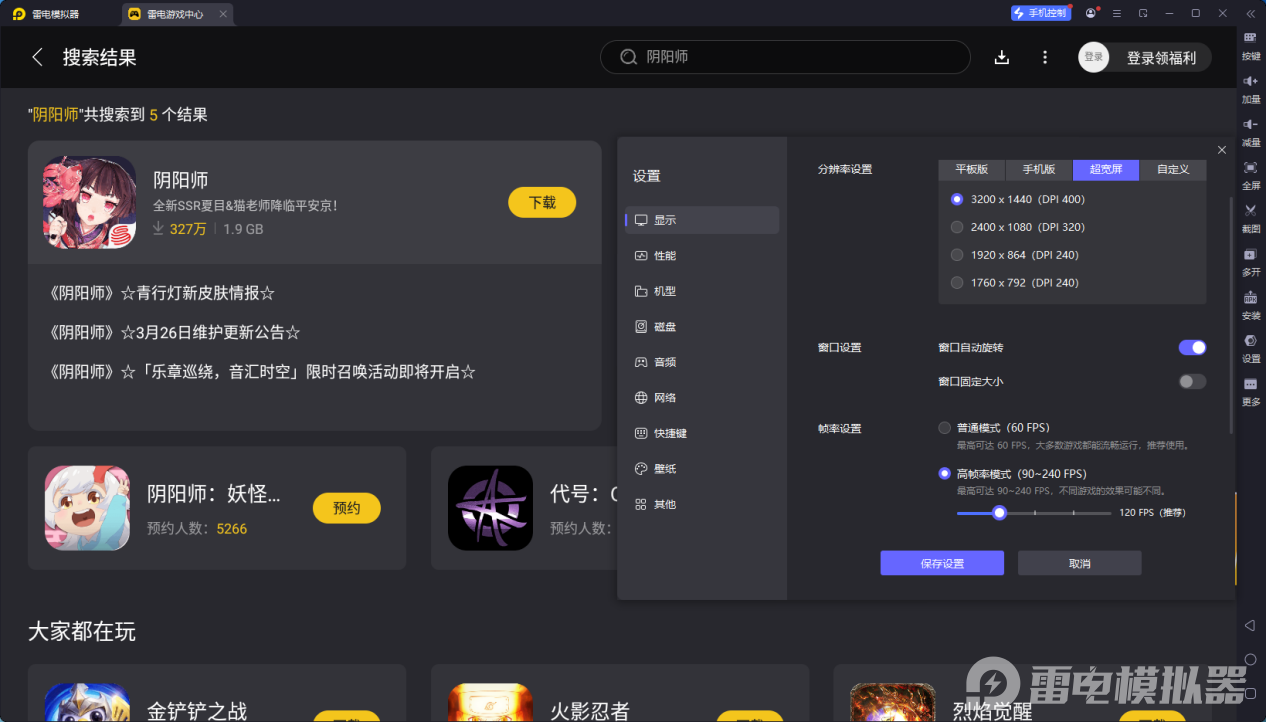Install an APK using the 安装 icon
The height and width of the screenshot is (722, 1266).
tap(1250, 305)
